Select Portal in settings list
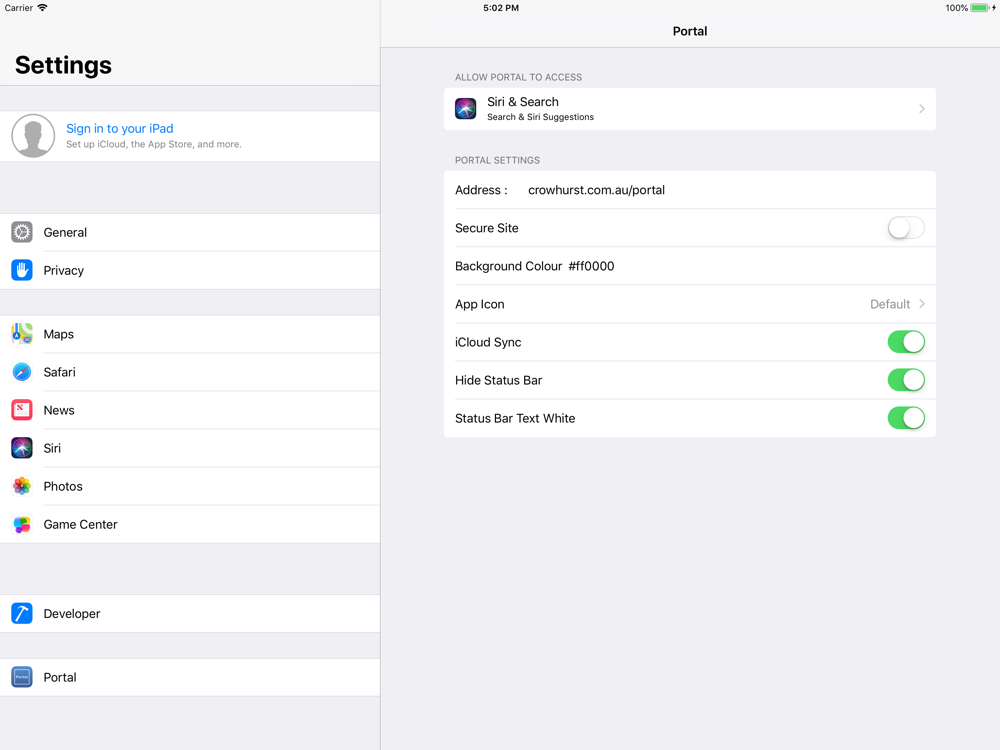The image size is (1000, 750). (x=190, y=677)
